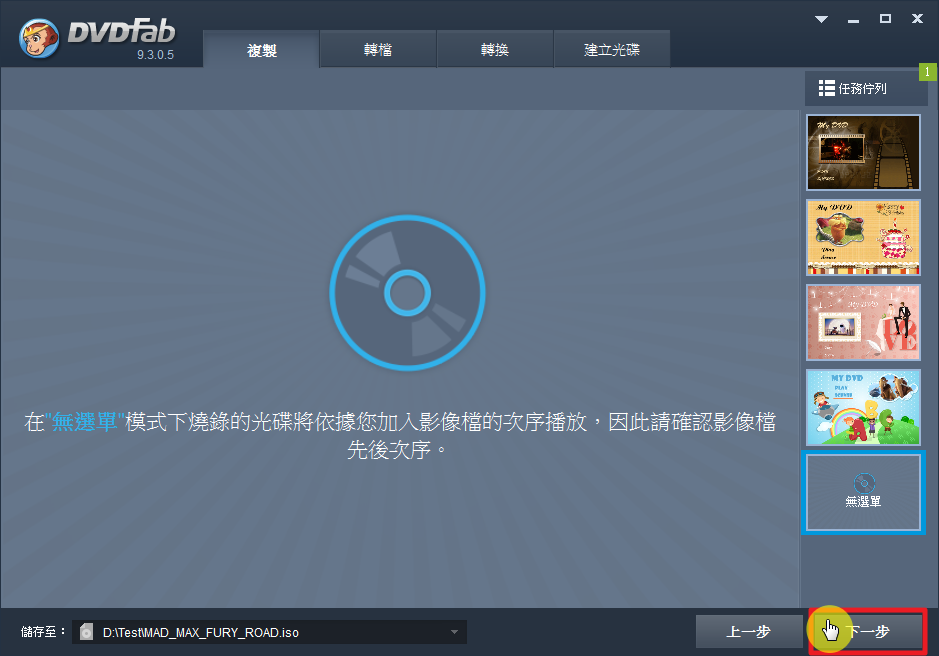Viewport: 939px width, 656px height.
Task: Select the cartoon kids menu template
Action: [863, 407]
